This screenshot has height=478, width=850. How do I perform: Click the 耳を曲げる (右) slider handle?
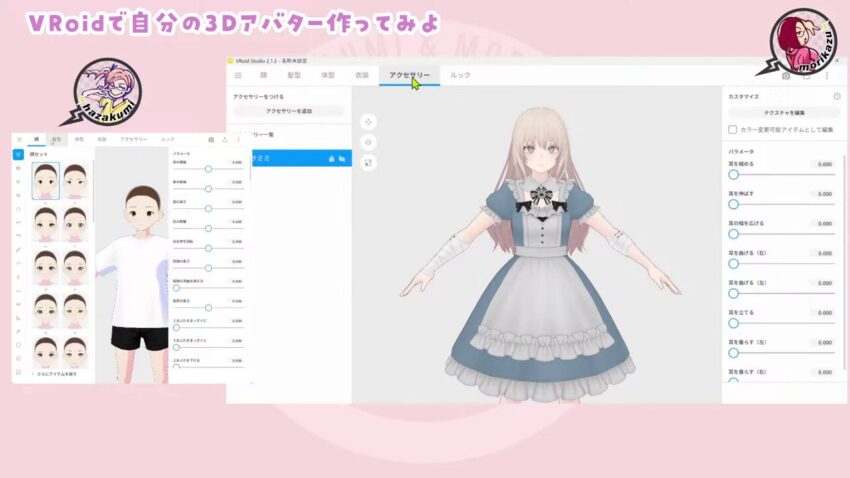[733, 264]
